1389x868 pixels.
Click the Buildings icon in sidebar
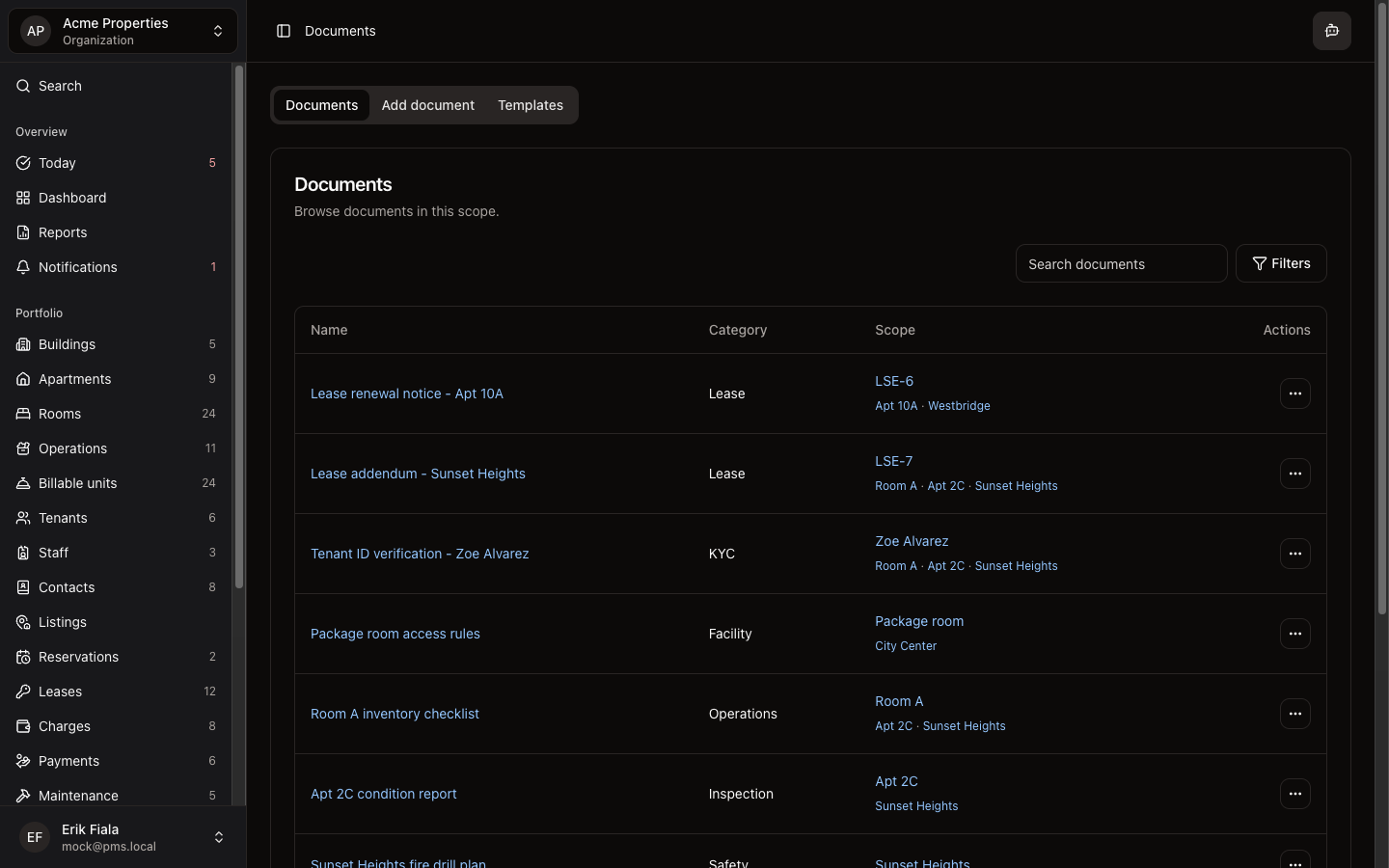(23, 344)
